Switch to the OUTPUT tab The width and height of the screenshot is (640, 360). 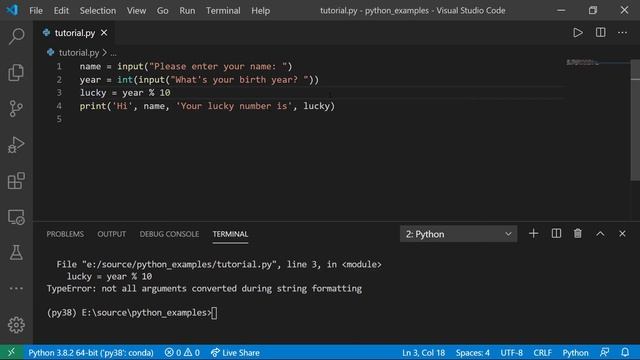[111, 234]
